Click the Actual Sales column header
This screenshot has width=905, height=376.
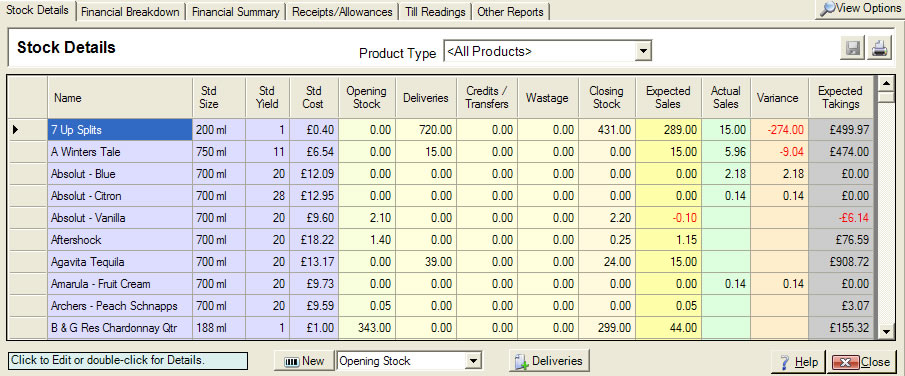(726, 98)
